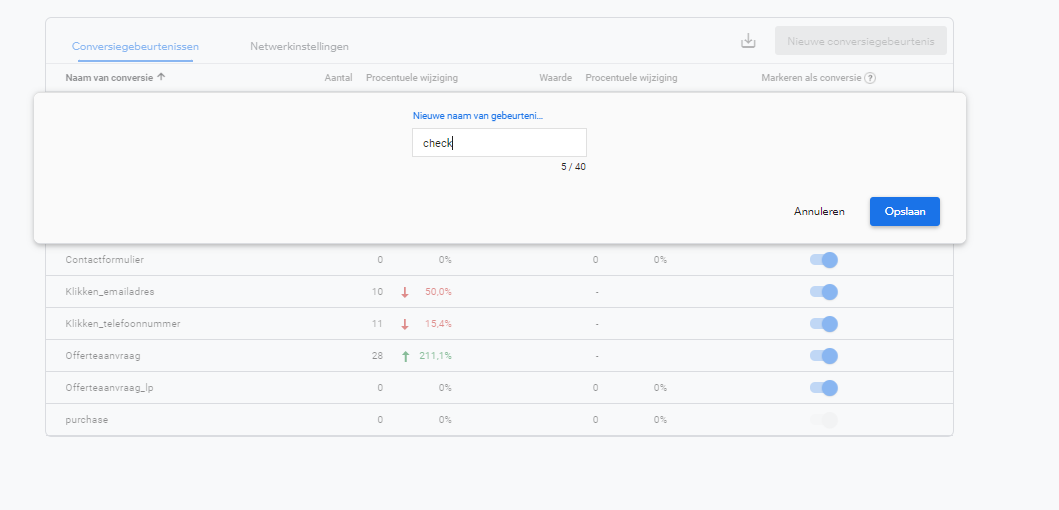Switch to Netwerkinstellingen tab
This screenshot has width=1059, height=510.
tap(299, 47)
